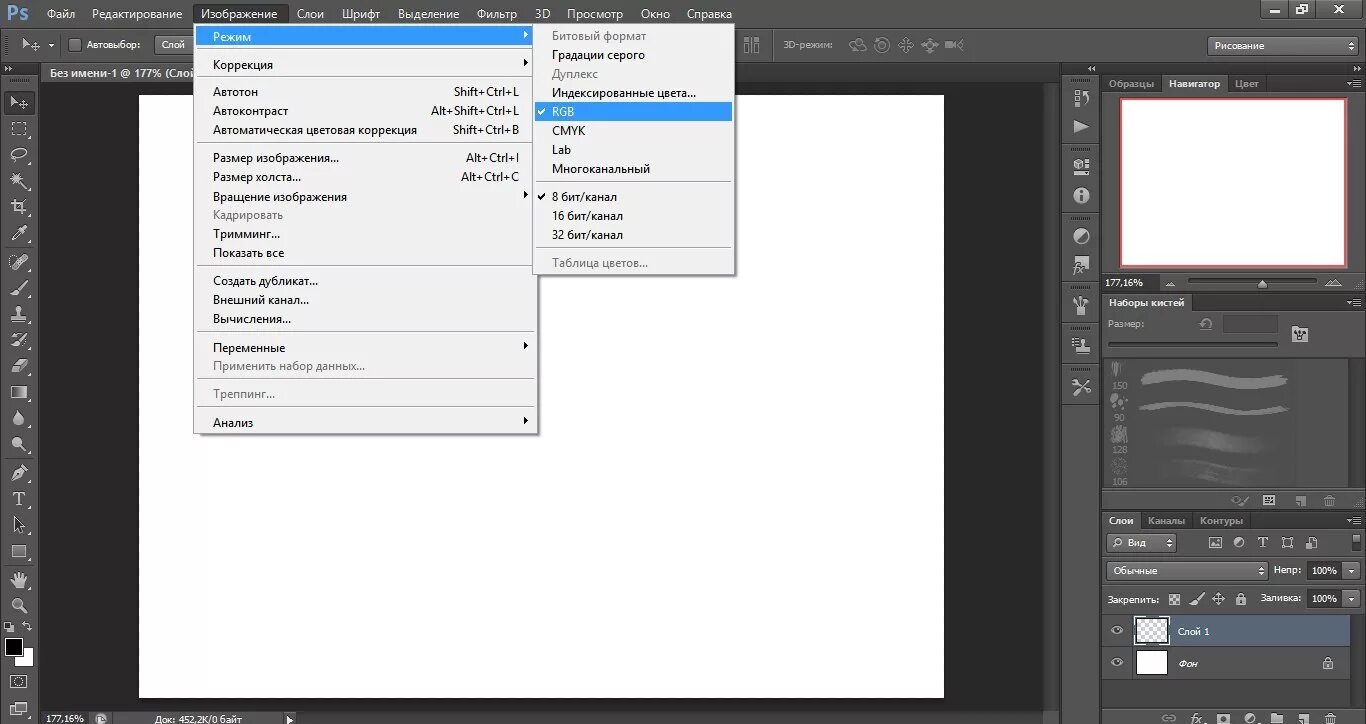
Task: Open the Styles fx panel icon
Action: tap(1081, 267)
